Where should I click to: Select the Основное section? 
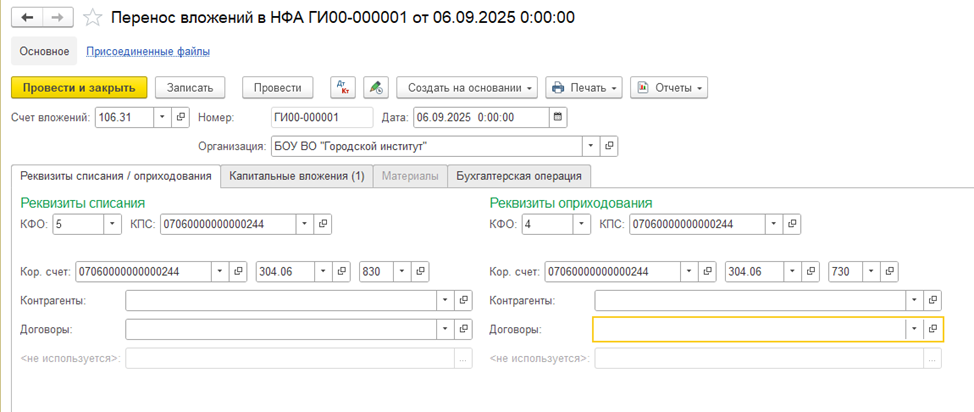pos(44,52)
